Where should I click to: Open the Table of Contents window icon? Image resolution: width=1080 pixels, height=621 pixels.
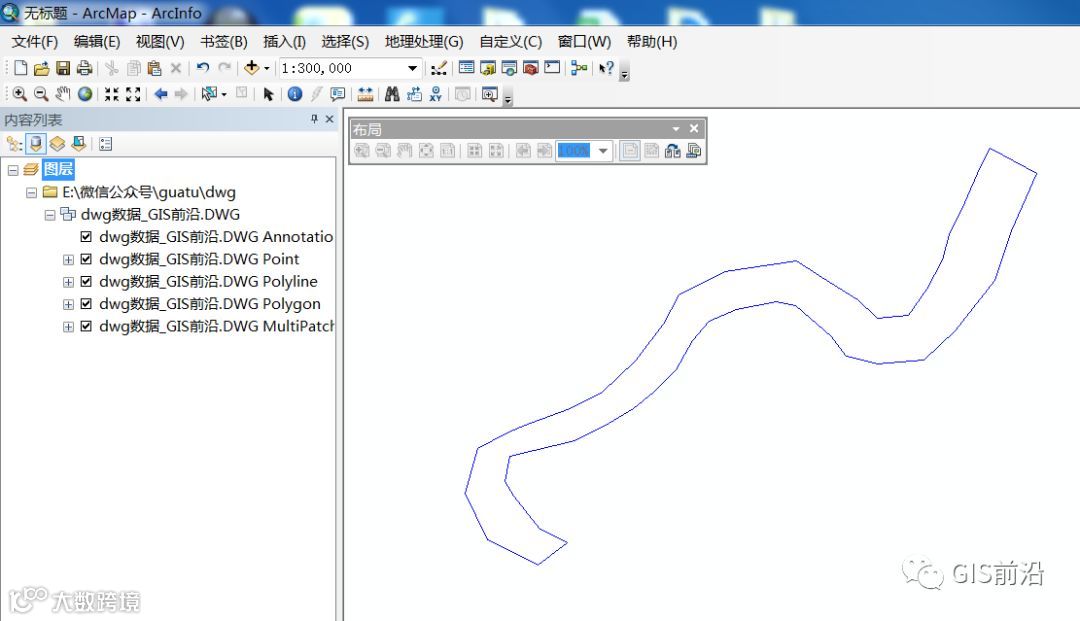point(466,68)
